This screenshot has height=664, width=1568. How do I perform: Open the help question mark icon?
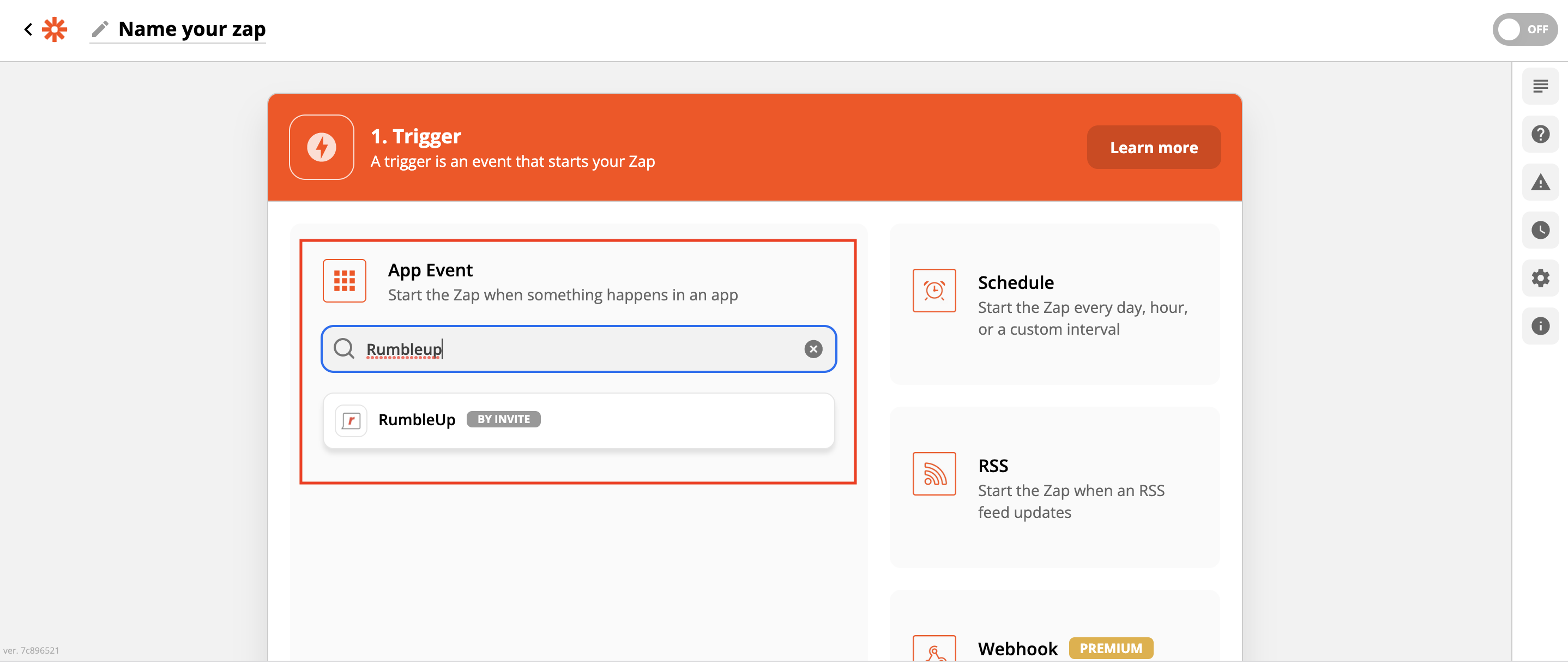point(1540,135)
